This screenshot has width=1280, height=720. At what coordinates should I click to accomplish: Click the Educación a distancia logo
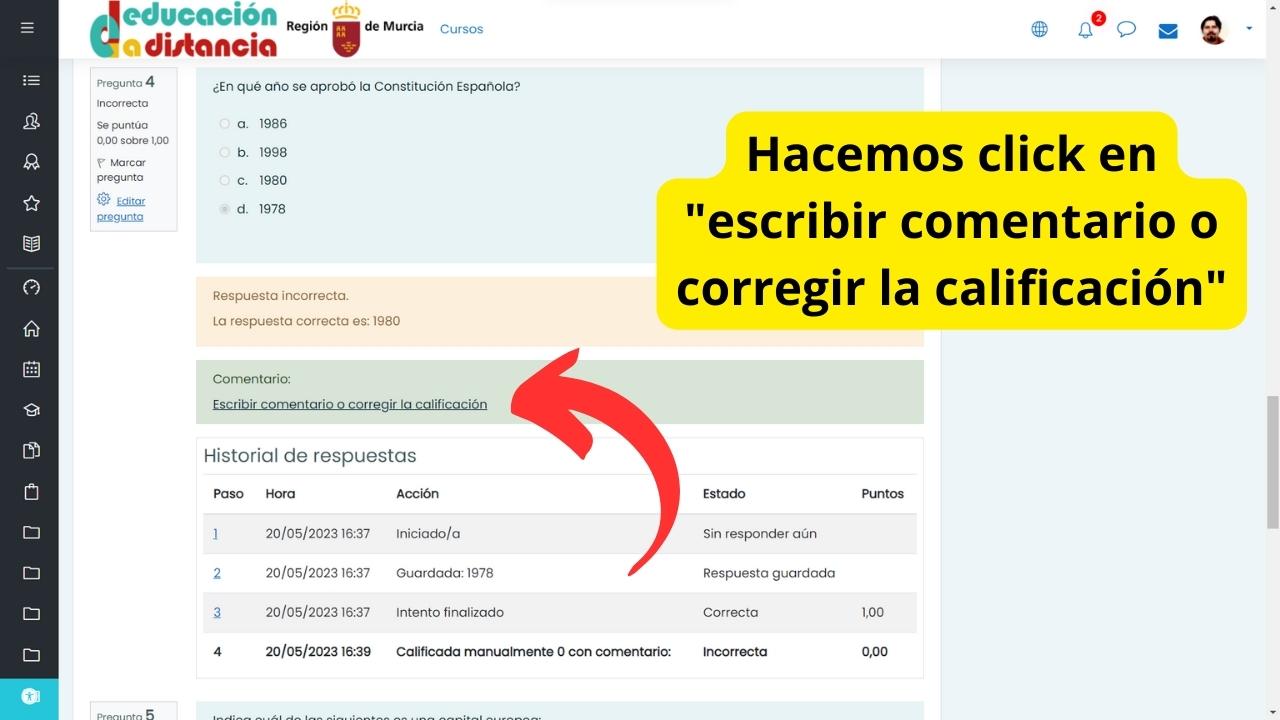183,29
